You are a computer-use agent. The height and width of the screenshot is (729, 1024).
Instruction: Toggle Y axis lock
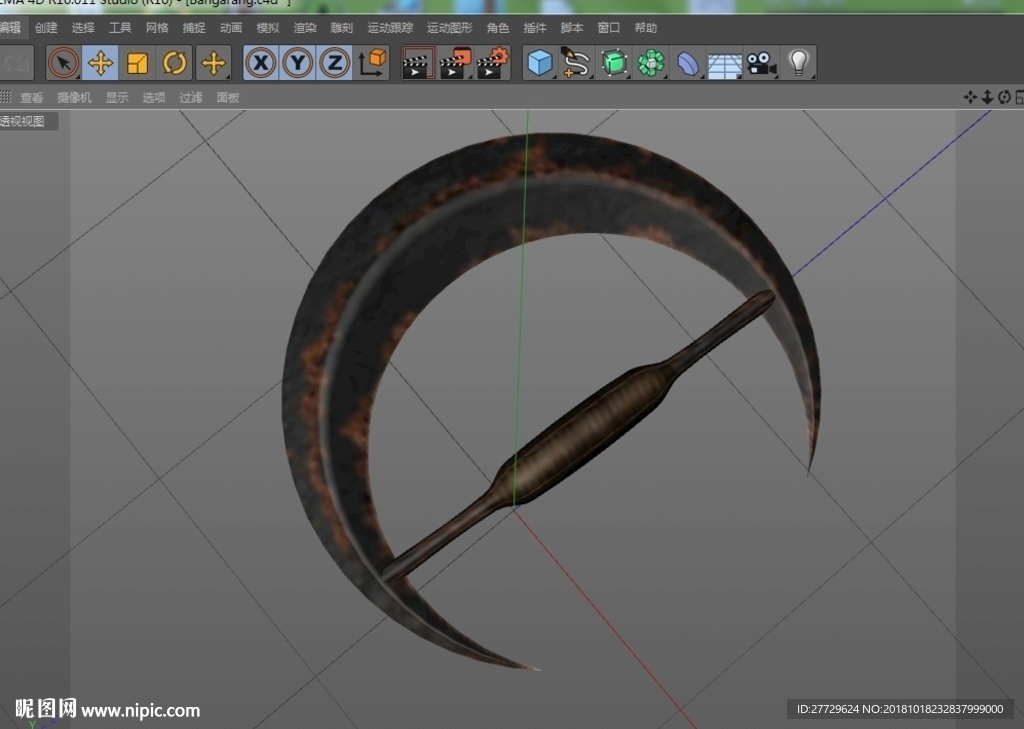tap(298, 63)
